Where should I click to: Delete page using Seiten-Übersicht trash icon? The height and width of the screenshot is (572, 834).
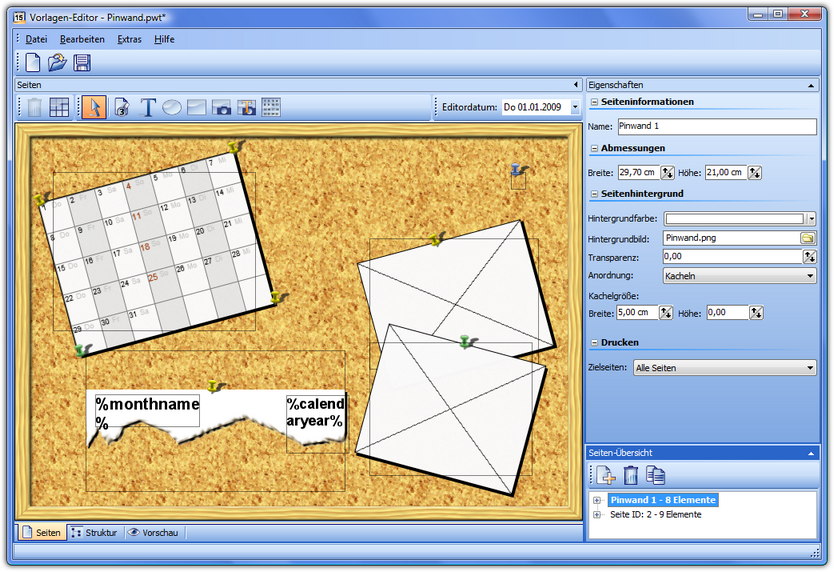[x=631, y=476]
